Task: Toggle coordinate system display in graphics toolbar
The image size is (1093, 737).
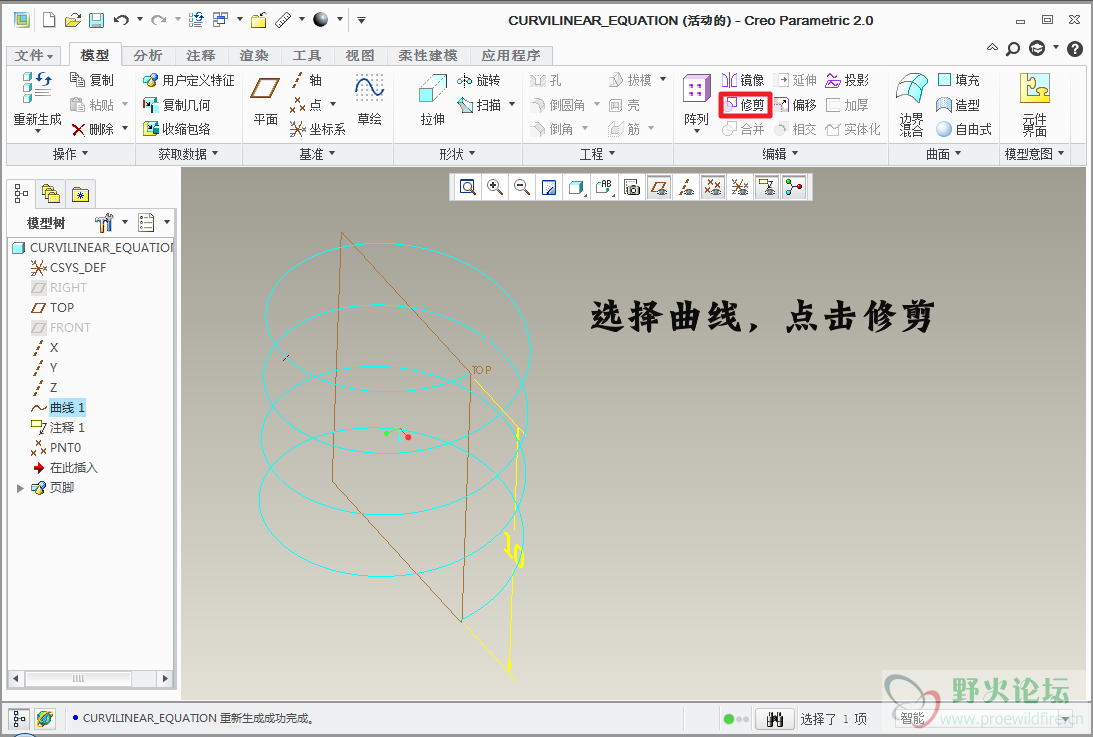Action: (740, 187)
